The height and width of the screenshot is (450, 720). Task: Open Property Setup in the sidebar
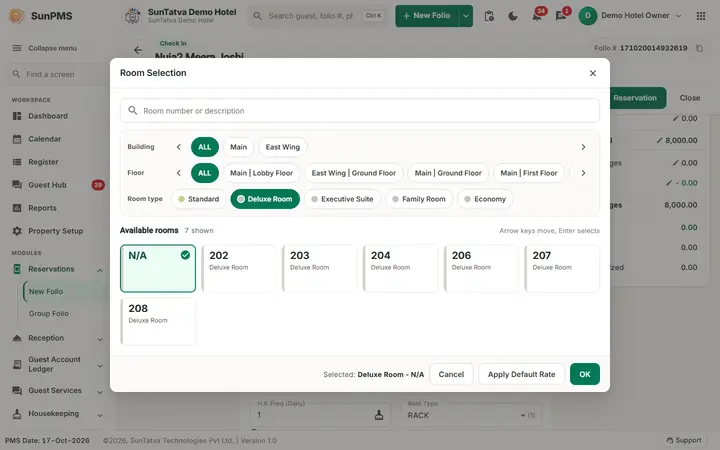pos(55,231)
